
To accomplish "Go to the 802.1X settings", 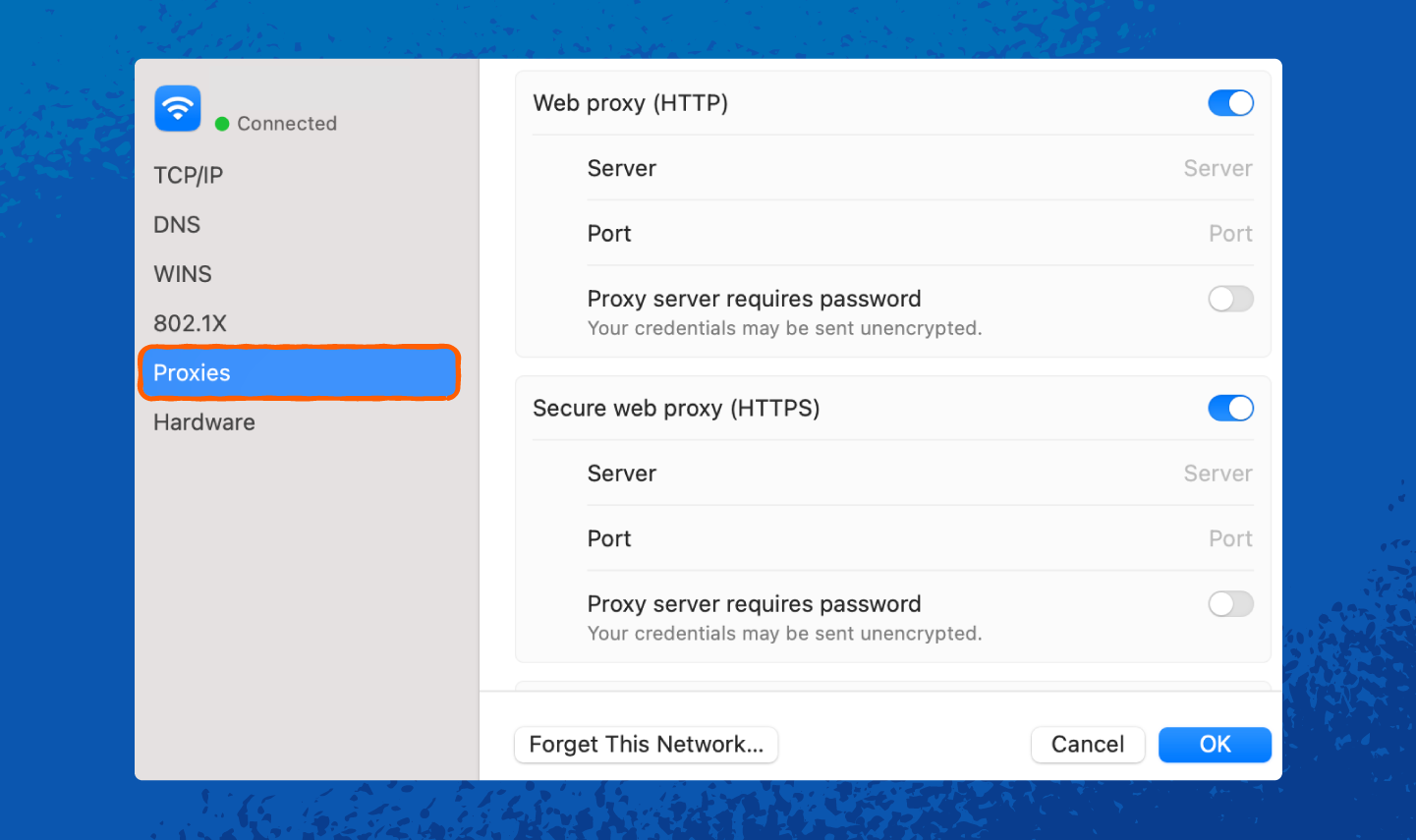I will (x=191, y=323).
